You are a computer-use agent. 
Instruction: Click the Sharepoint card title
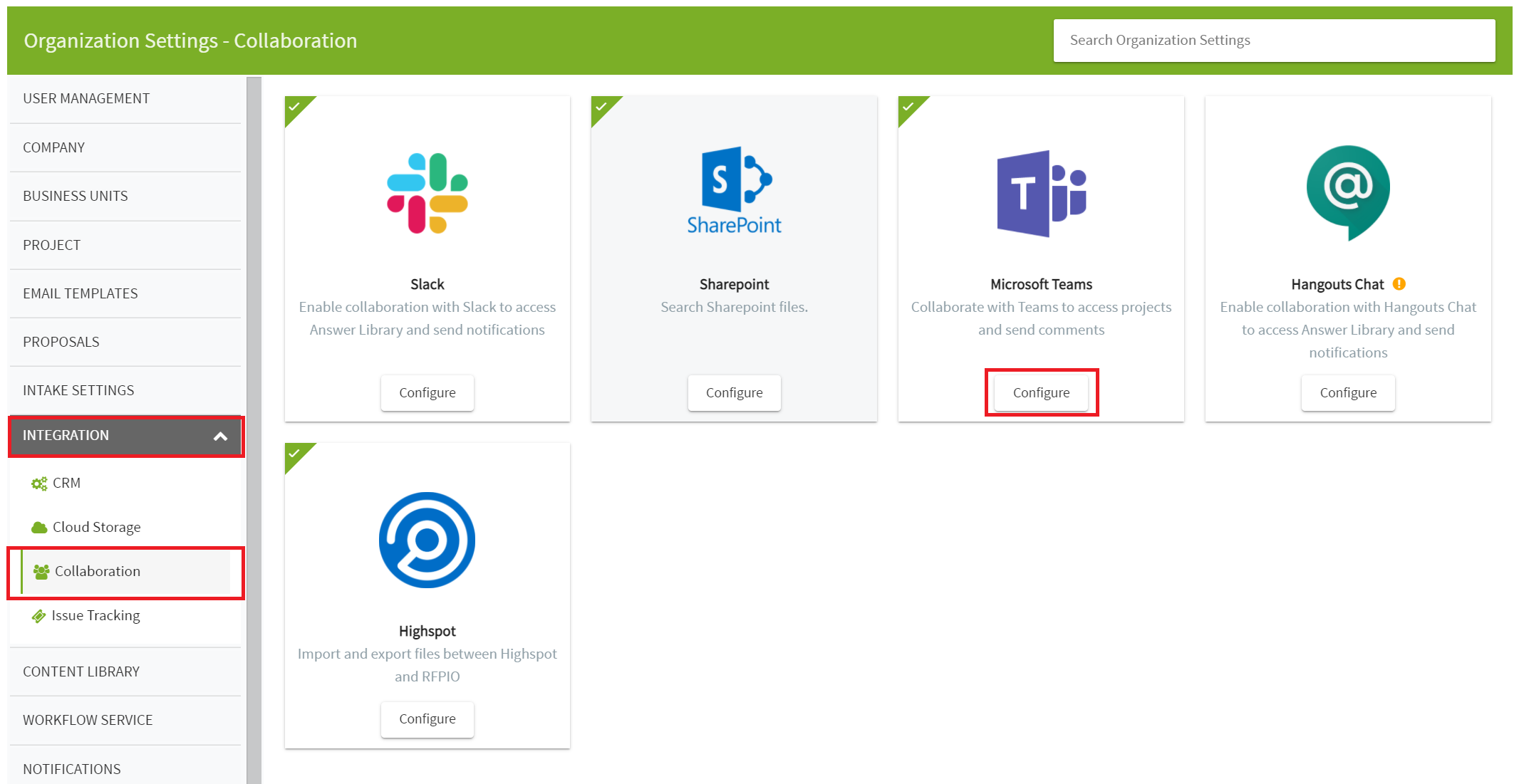click(x=734, y=284)
